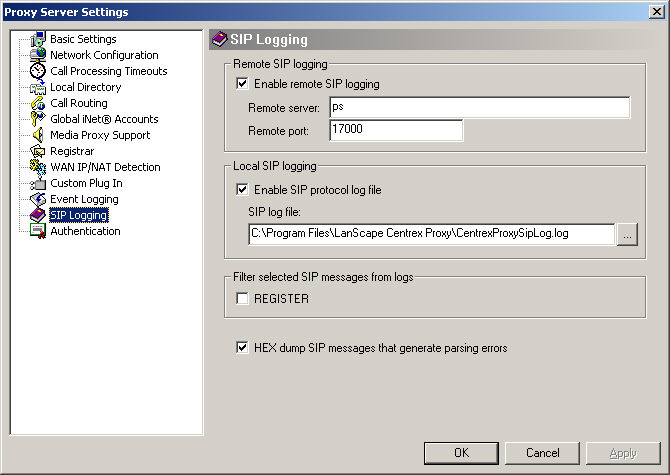Uncheck Enable SIP protocol log file
This screenshot has height=475, width=670.
click(242, 189)
